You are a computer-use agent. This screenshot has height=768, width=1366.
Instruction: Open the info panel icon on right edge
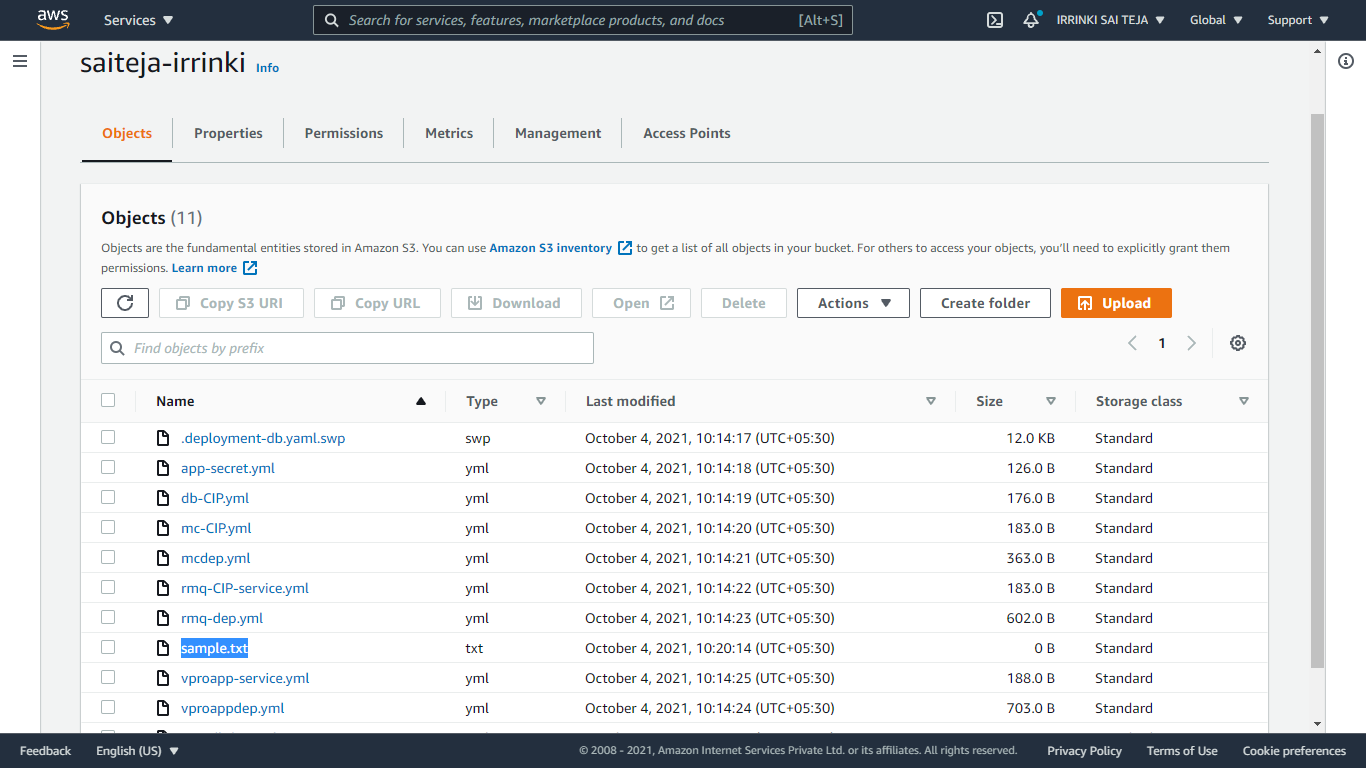(x=1346, y=62)
